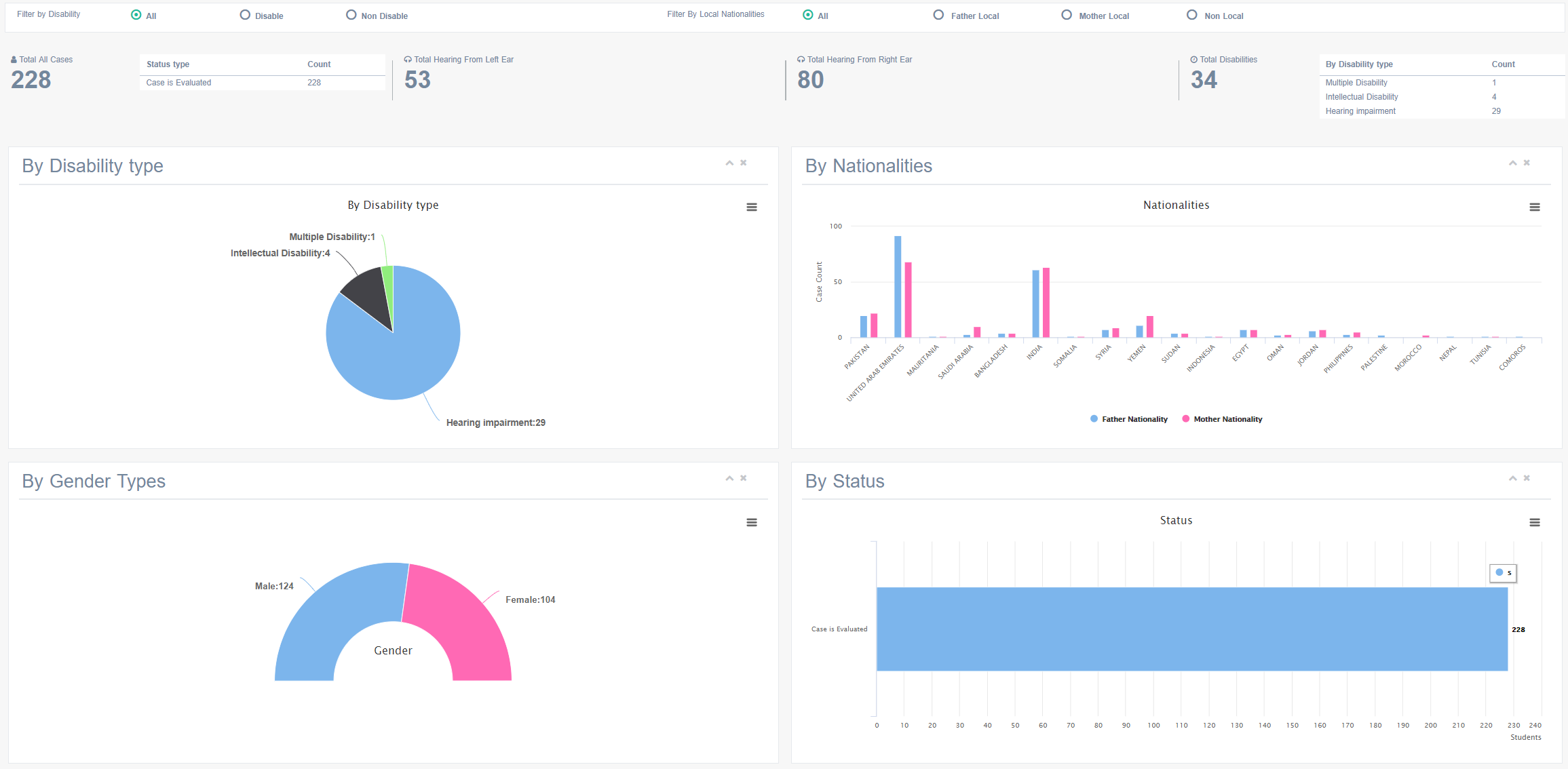Open By Disability type chart hamburger menu
The height and width of the screenshot is (769, 1568).
751,208
